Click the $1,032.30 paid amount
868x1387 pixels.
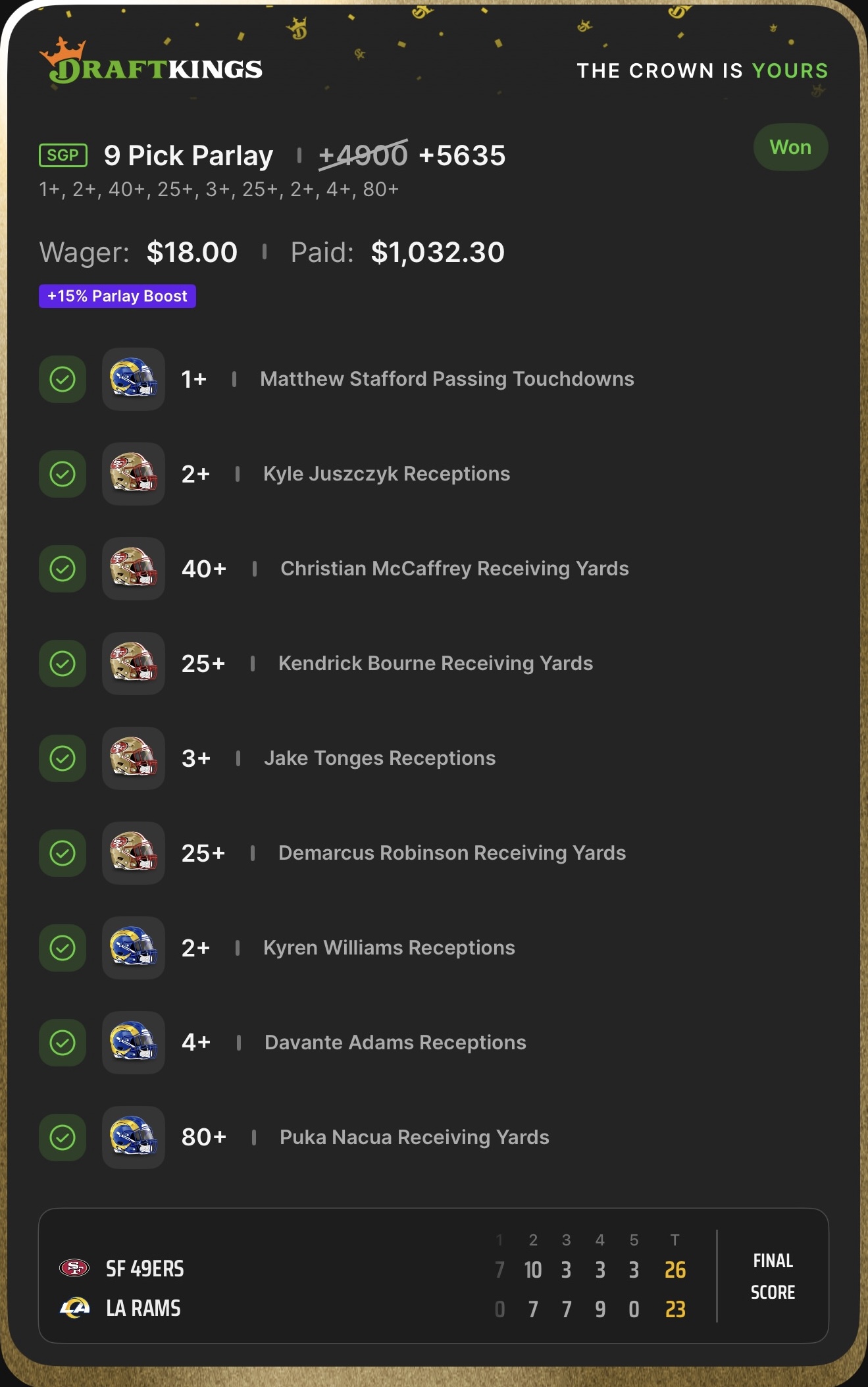[438, 253]
